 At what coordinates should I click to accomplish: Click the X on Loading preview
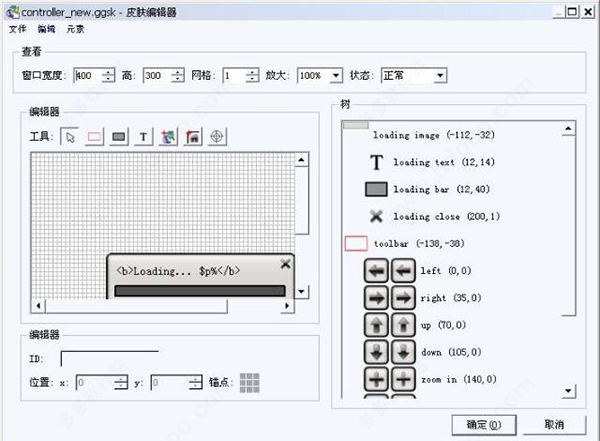285,264
